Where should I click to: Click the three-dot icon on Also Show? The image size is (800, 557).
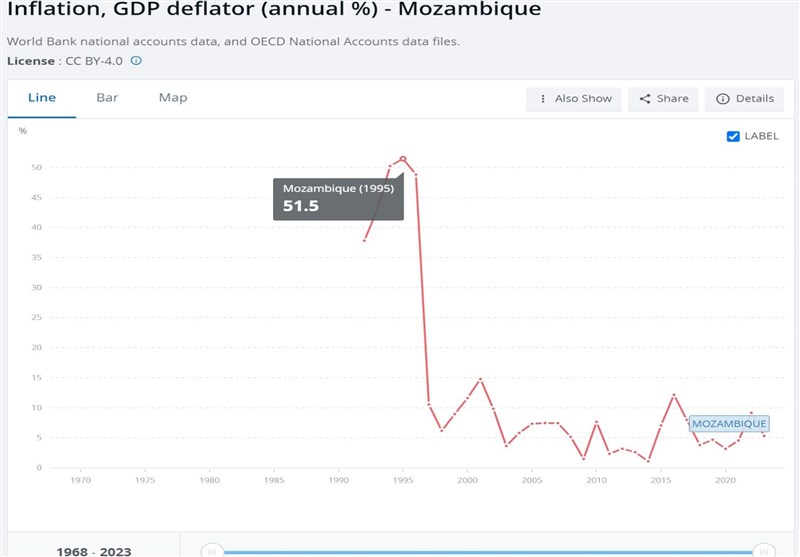(x=543, y=99)
